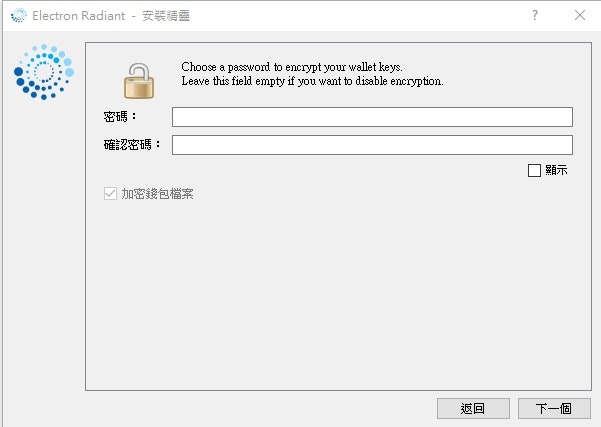601x427 pixels.
Task: Click the "Leave this field empty" text line
Action: tap(312, 81)
